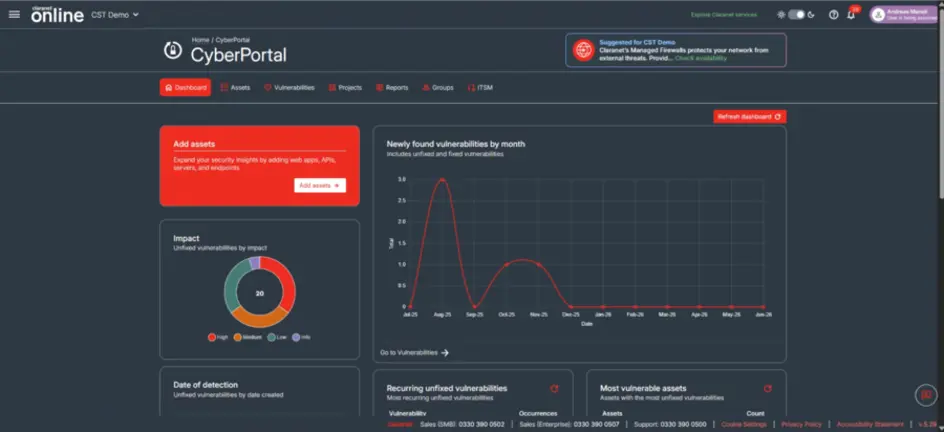Open the Vulnerabilities tab
The image size is (944, 432).
tap(290, 88)
